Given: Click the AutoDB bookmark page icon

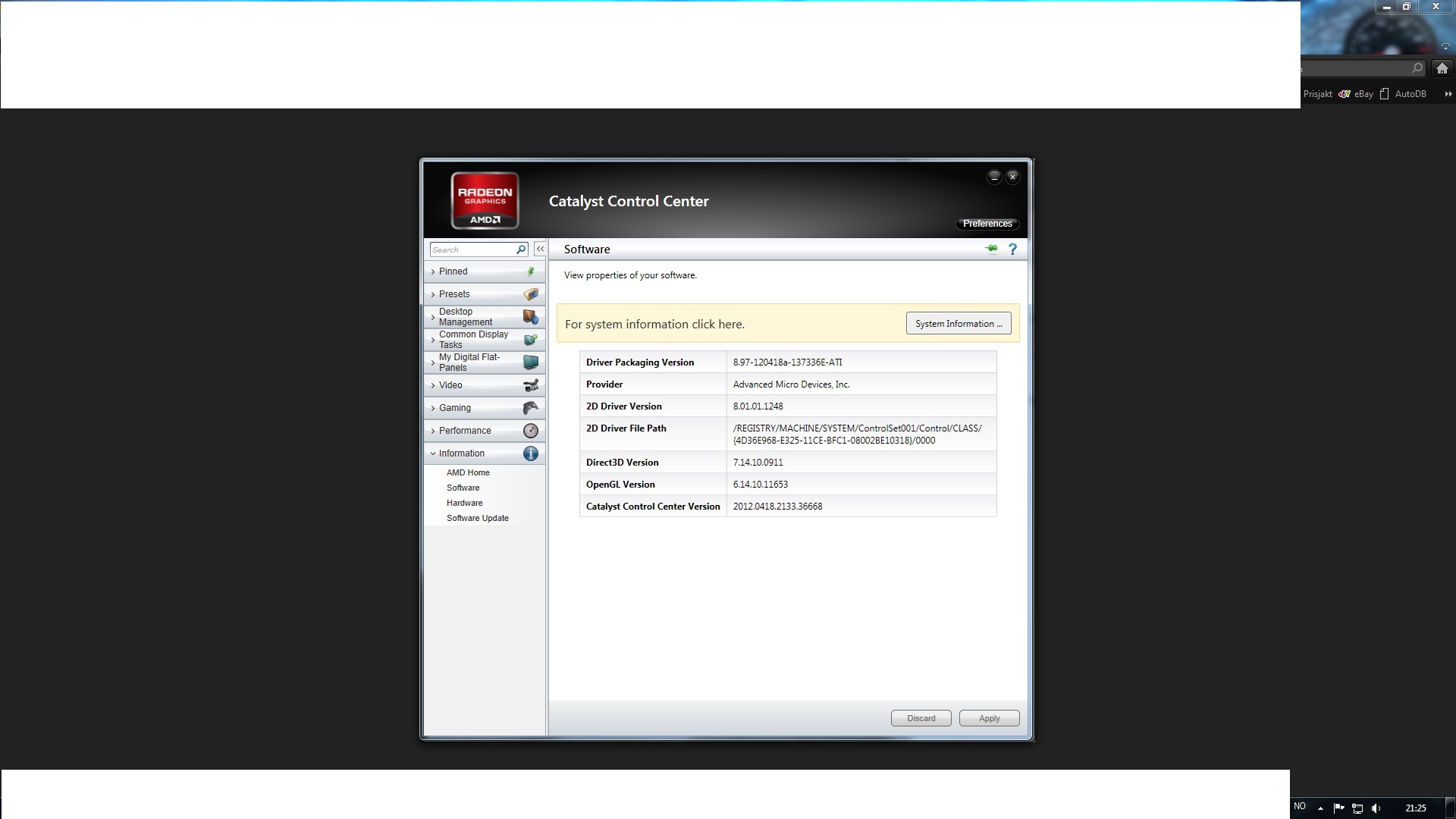Looking at the screenshot, I should click(1384, 94).
